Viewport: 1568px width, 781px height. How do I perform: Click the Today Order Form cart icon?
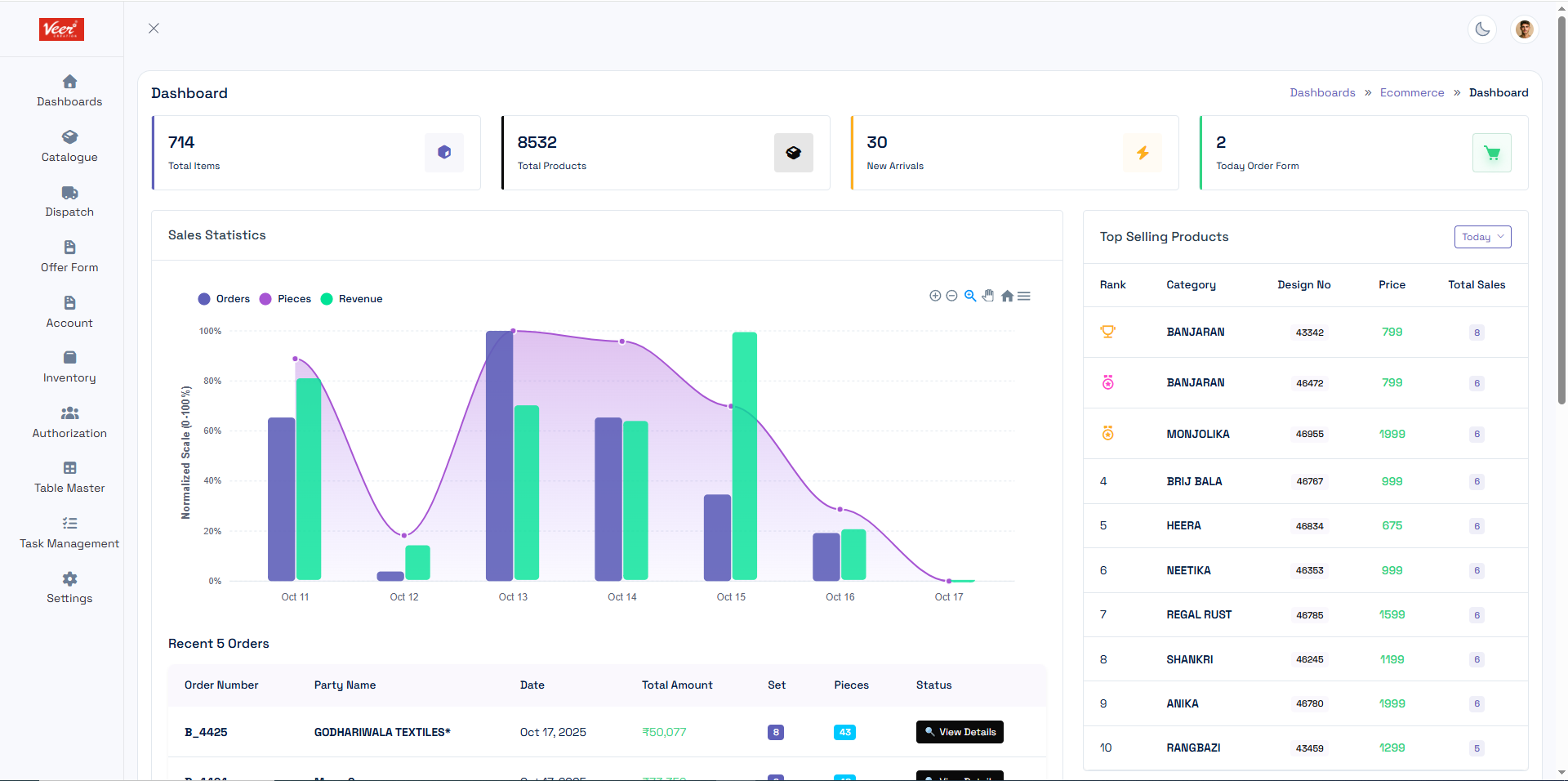1491,153
